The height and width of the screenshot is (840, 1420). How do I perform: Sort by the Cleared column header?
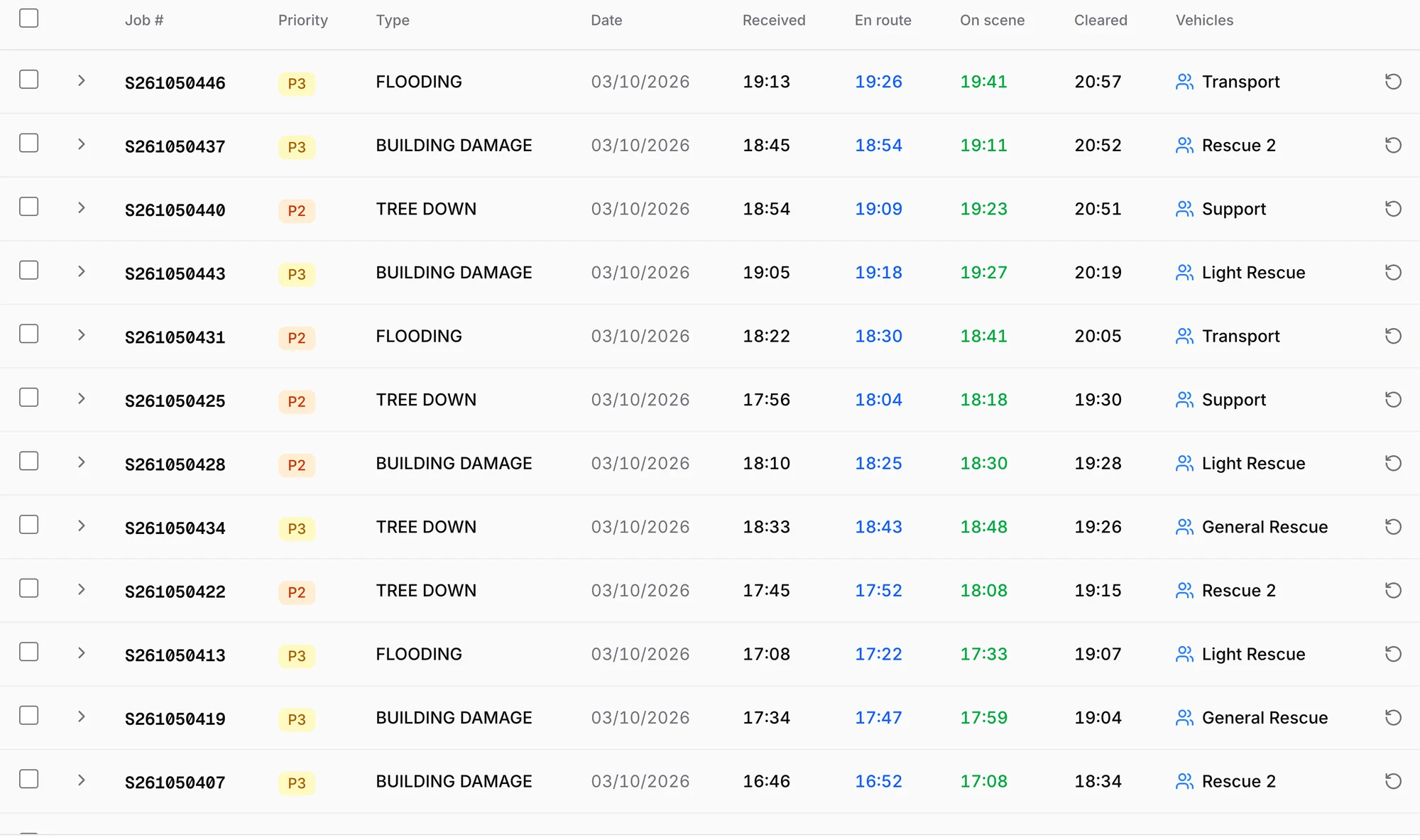[1100, 21]
